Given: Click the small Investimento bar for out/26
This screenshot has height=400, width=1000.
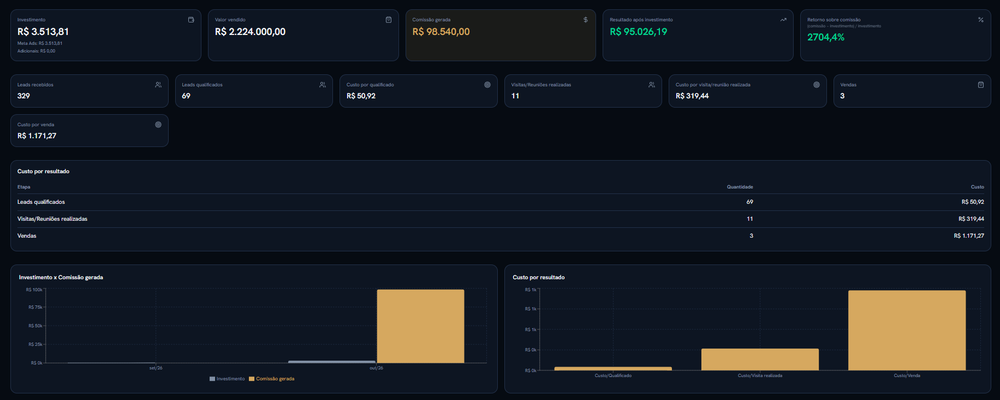Looking at the screenshot, I should [332, 362].
